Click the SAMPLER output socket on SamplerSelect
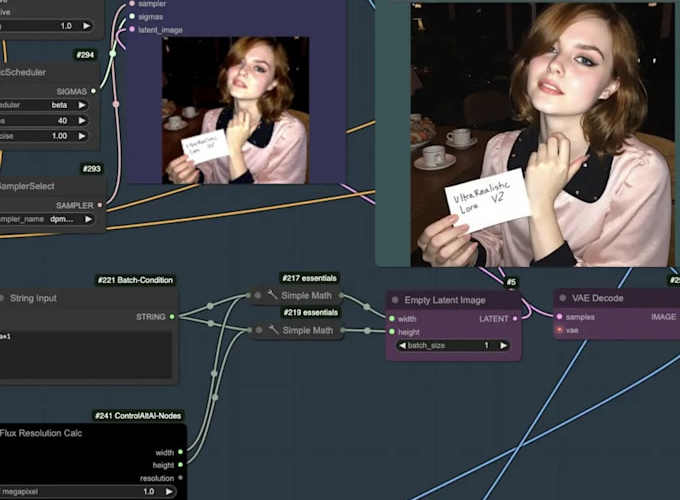 point(99,204)
